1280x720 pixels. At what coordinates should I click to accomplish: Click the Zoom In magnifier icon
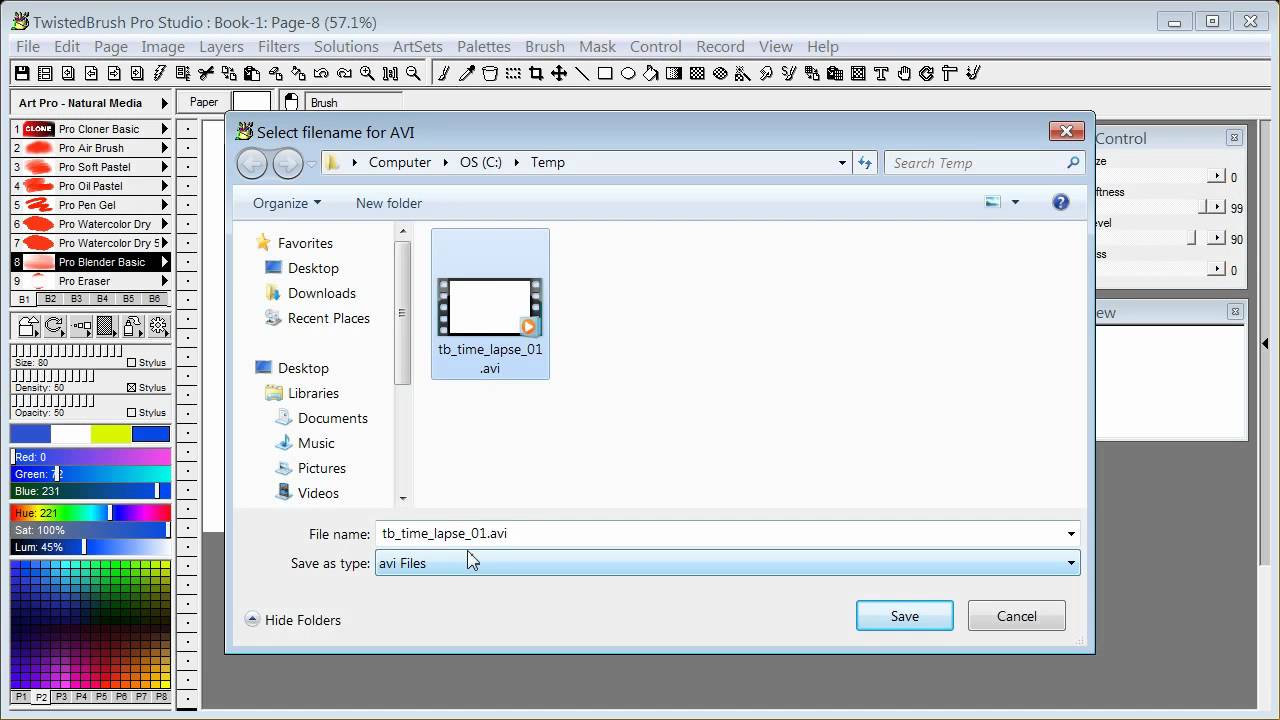[367, 73]
